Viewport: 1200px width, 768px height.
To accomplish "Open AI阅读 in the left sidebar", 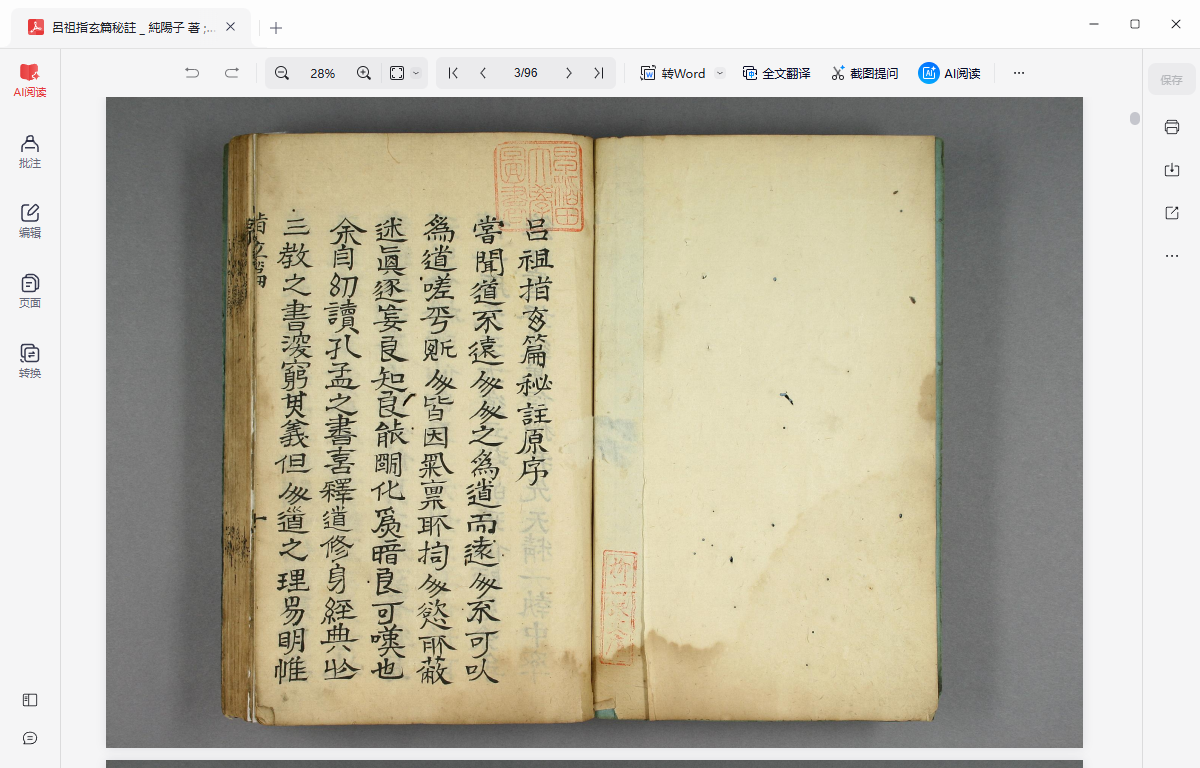I will (30, 81).
